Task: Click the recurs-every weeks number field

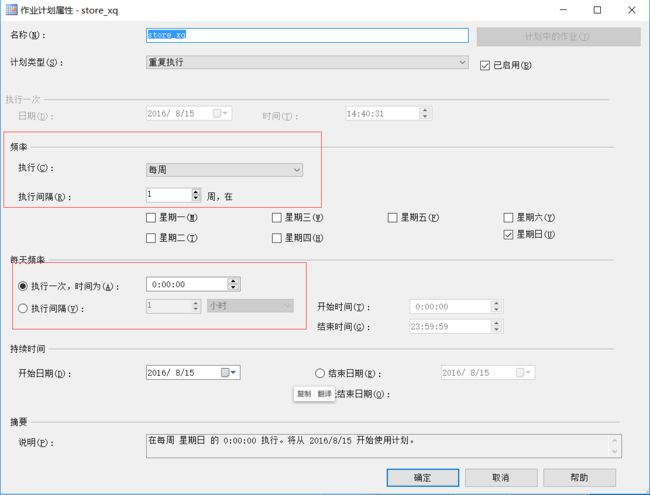Action: point(169,195)
